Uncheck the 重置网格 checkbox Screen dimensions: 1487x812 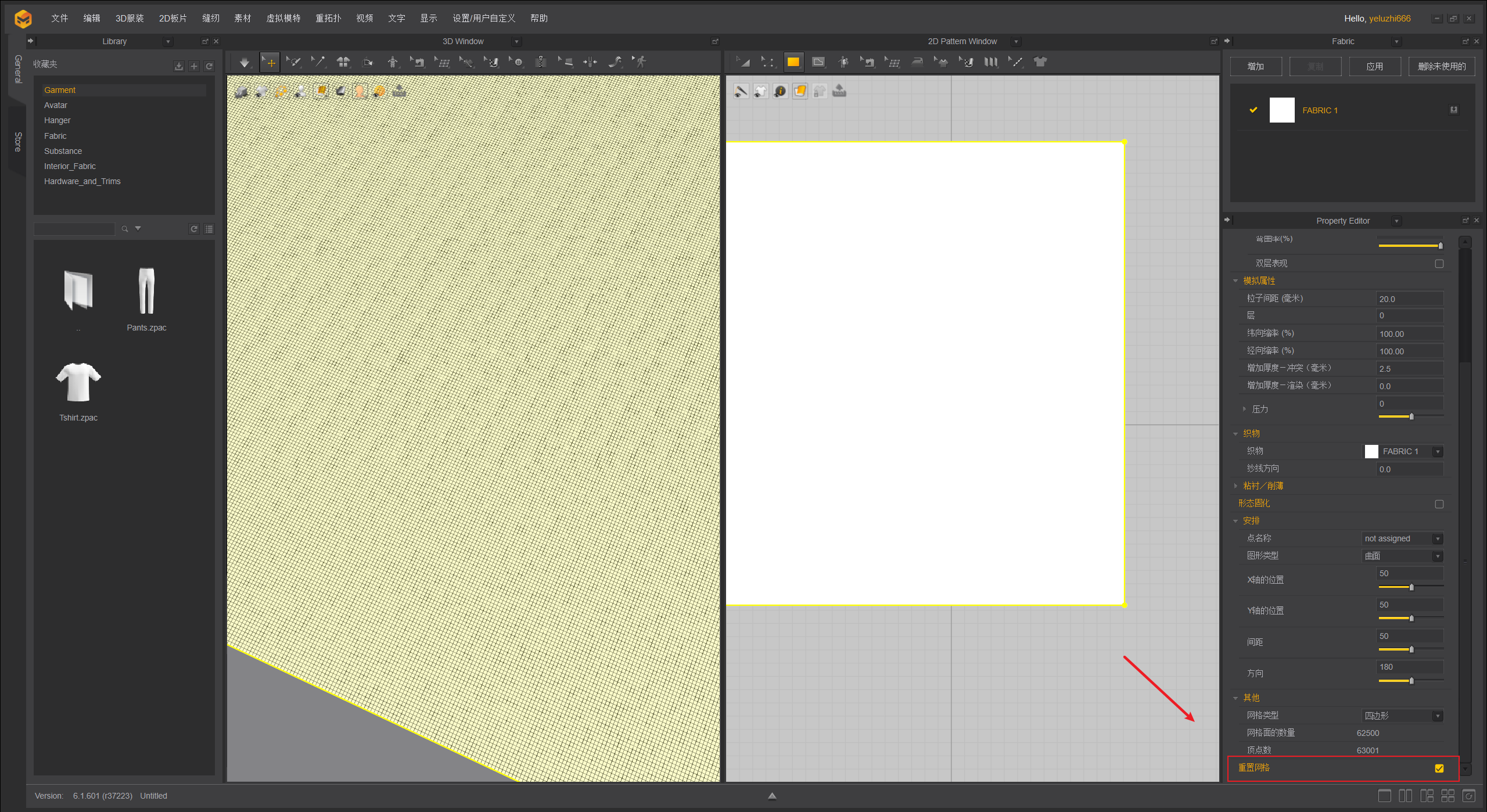pyautogui.click(x=1439, y=768)
